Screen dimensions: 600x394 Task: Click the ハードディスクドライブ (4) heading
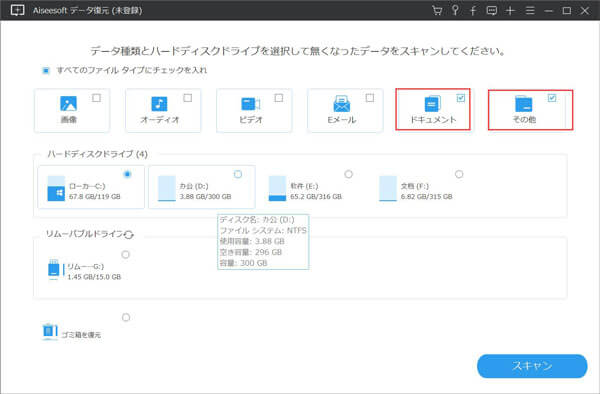pos(97,154)
